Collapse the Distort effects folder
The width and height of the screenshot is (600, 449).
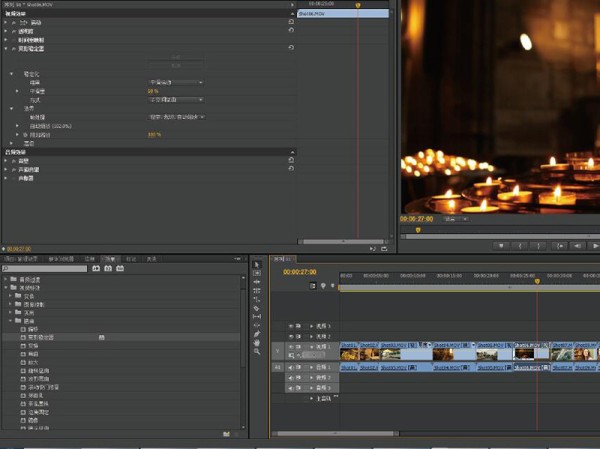point(11,321)
